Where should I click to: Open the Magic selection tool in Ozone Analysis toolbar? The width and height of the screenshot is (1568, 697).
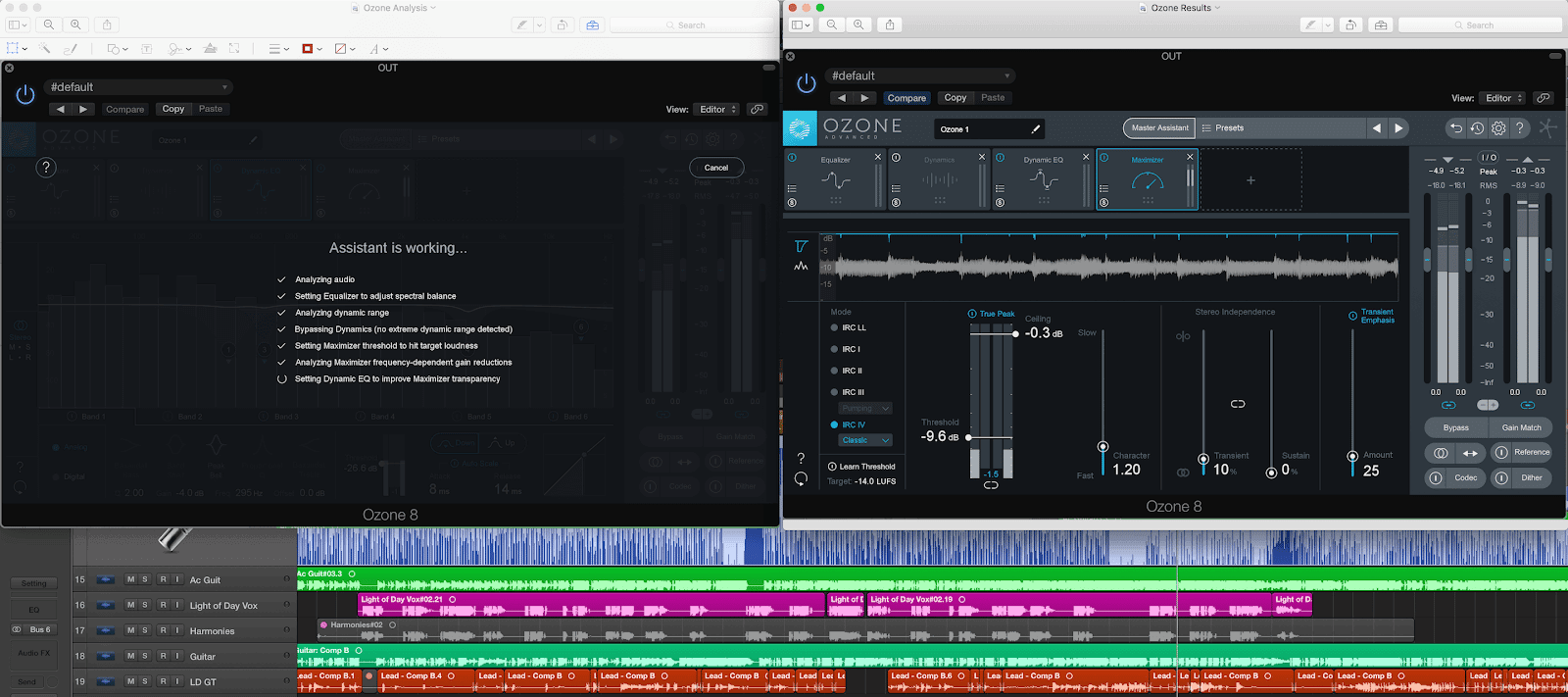[x=45, y=48]
